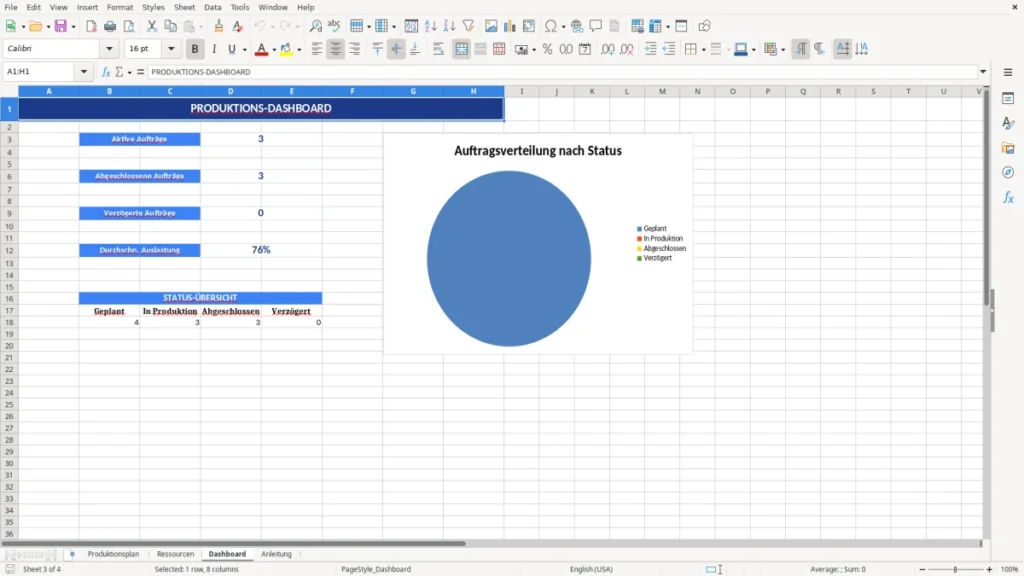1024x576 pixels.
Task: Click the sidebar settings hamburger button
Action: (x=1008, y=72)
